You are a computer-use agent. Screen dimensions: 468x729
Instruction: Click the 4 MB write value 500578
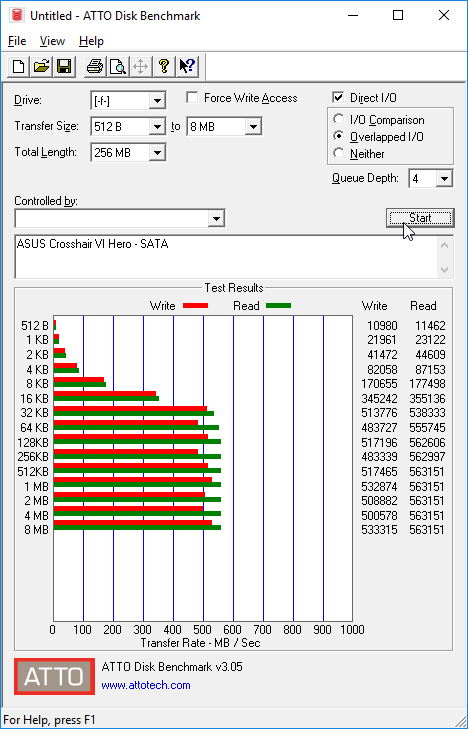pyautogui.click(x=379, y=516)
